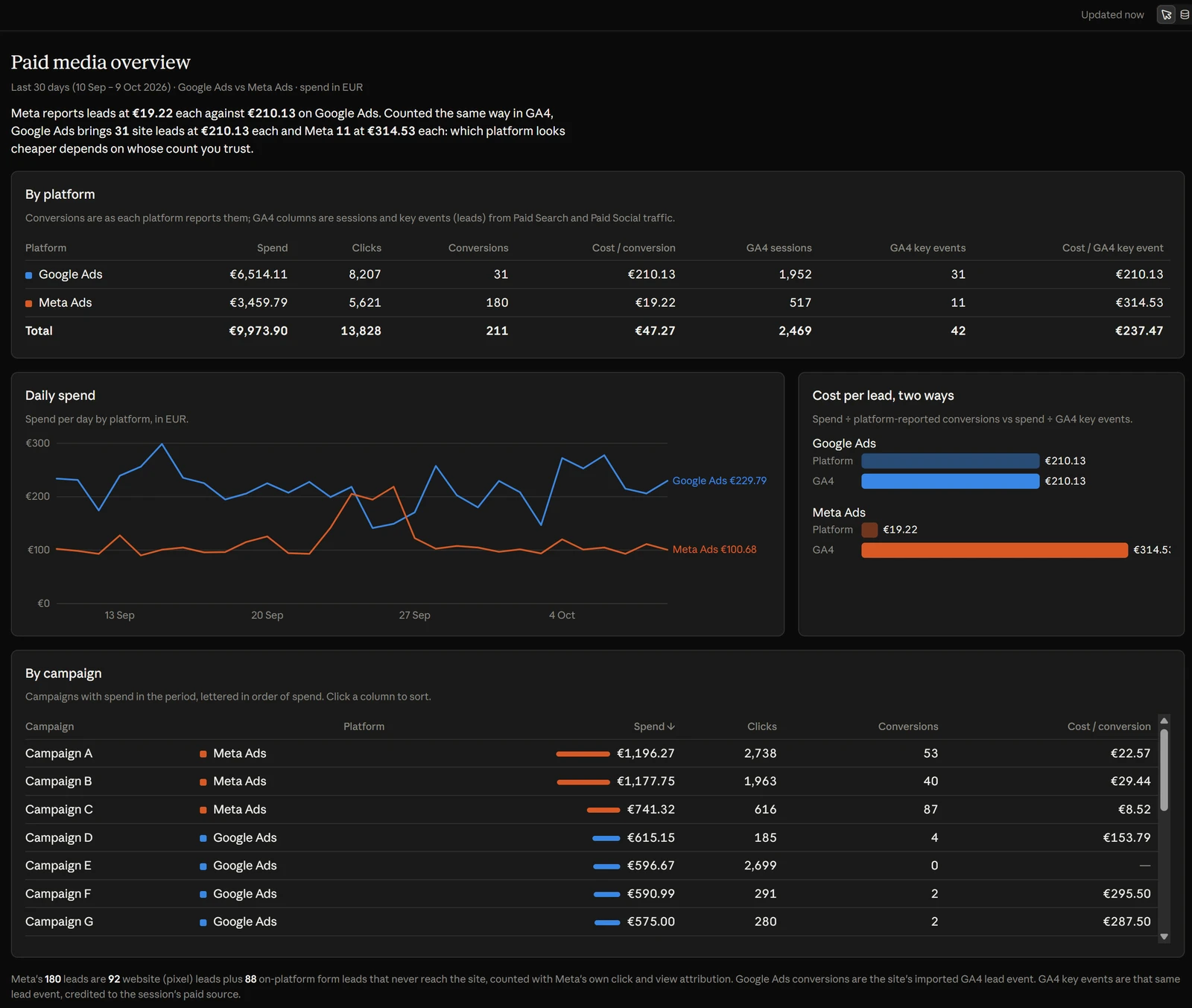
Task: Sort campaign table by Platform header
Action: tap(364, 726)
